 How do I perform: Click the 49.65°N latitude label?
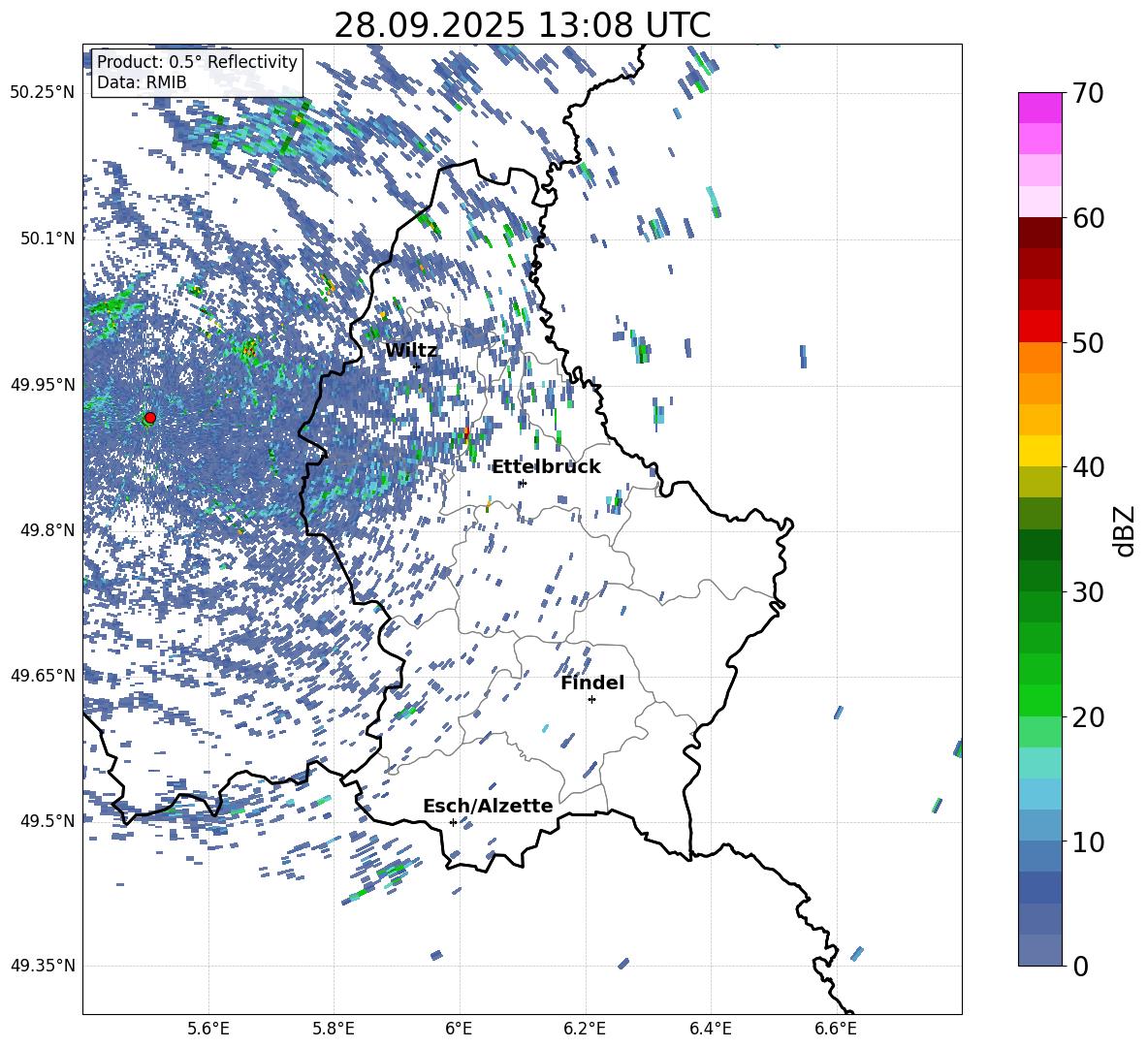pyautogui.click(x=43, y=675)
